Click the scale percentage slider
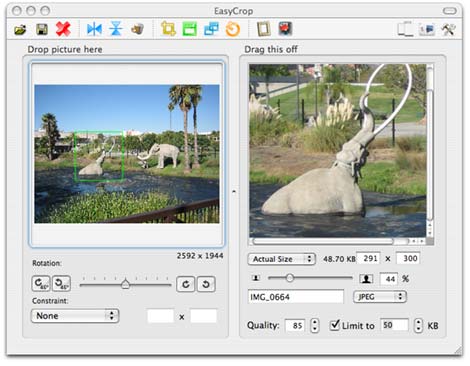 point(310,278)
